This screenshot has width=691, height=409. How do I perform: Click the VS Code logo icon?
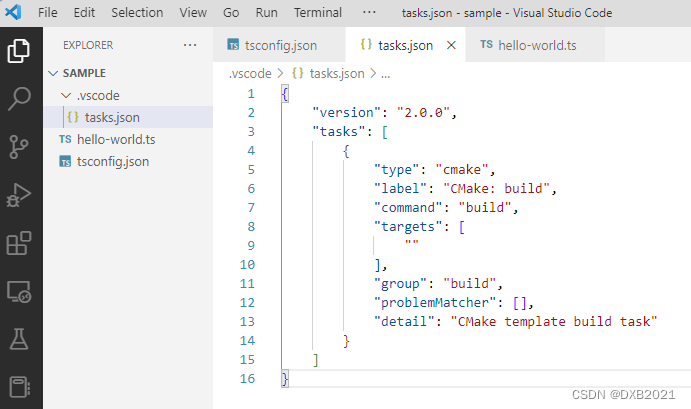13,12
